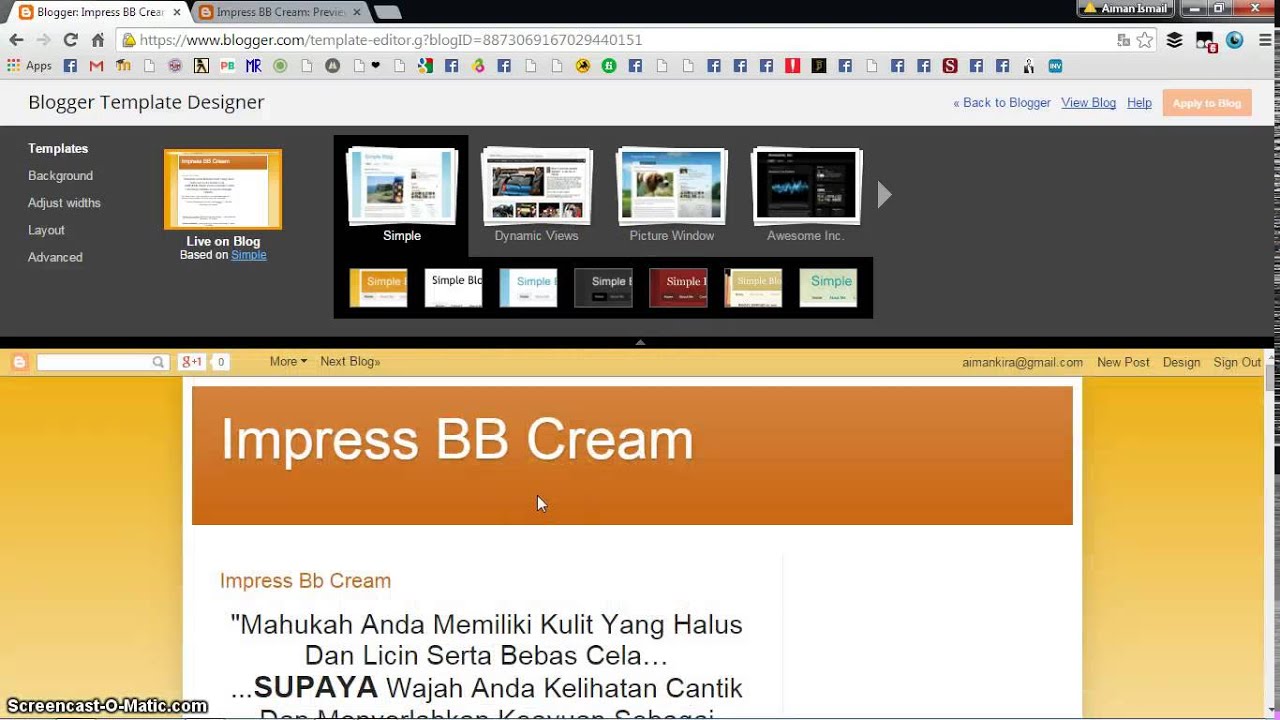Open Adjust widths in the designer sidebar

64,202
